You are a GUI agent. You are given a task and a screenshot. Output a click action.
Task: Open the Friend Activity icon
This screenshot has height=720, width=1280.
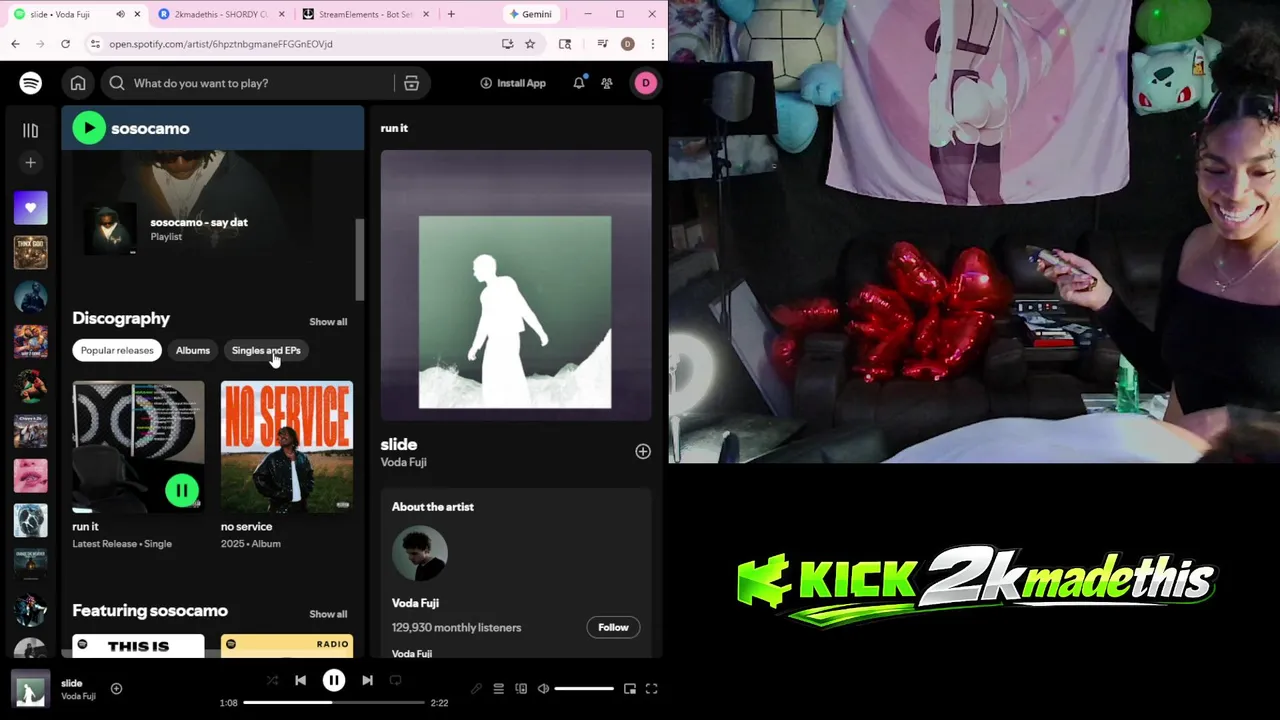pos(607,83)
